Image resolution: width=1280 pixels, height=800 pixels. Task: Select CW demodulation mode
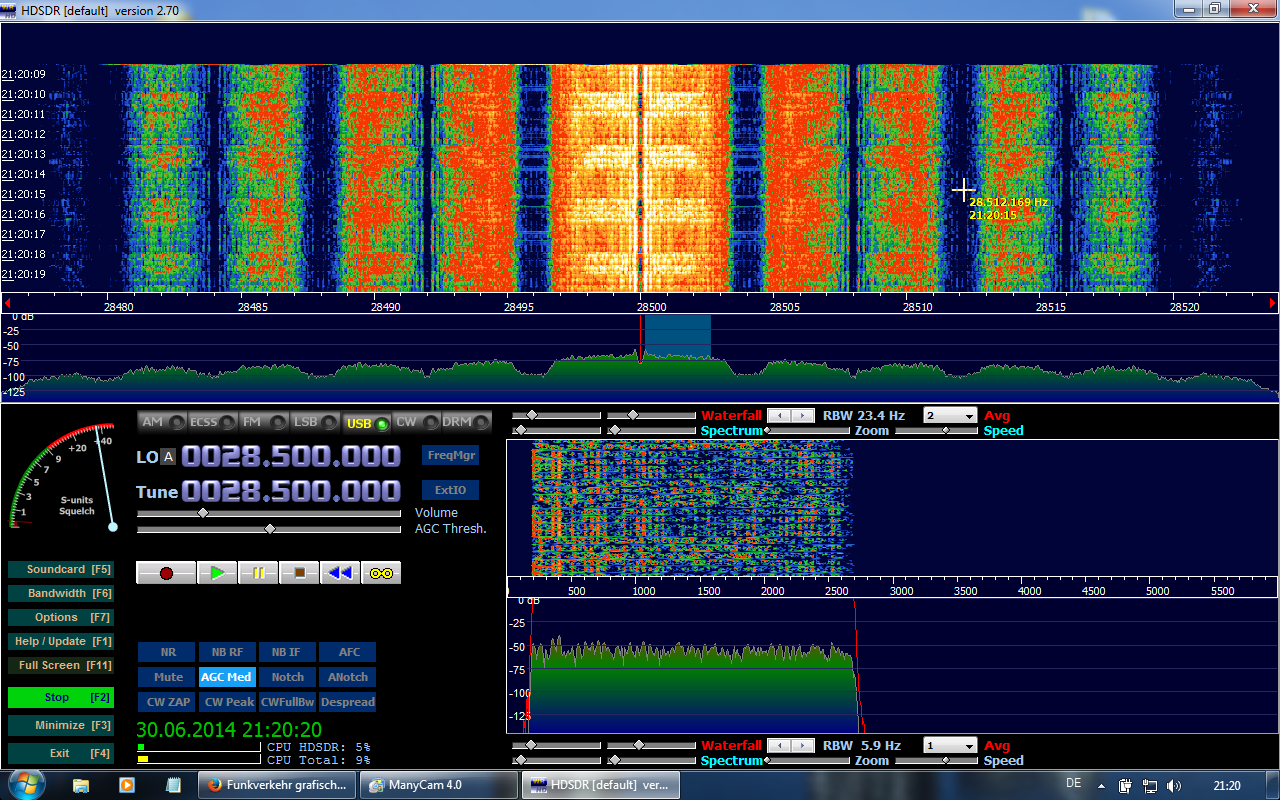coord(417,422)
